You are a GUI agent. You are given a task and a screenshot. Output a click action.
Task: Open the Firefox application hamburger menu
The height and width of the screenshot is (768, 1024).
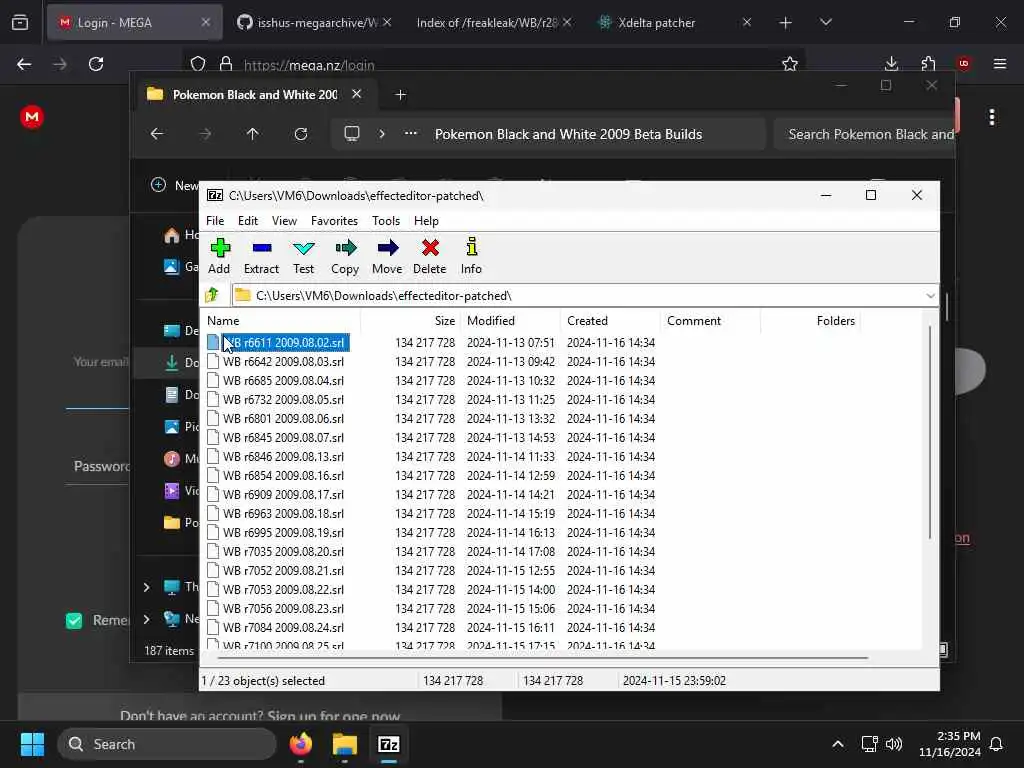[x=1000, y=64]
